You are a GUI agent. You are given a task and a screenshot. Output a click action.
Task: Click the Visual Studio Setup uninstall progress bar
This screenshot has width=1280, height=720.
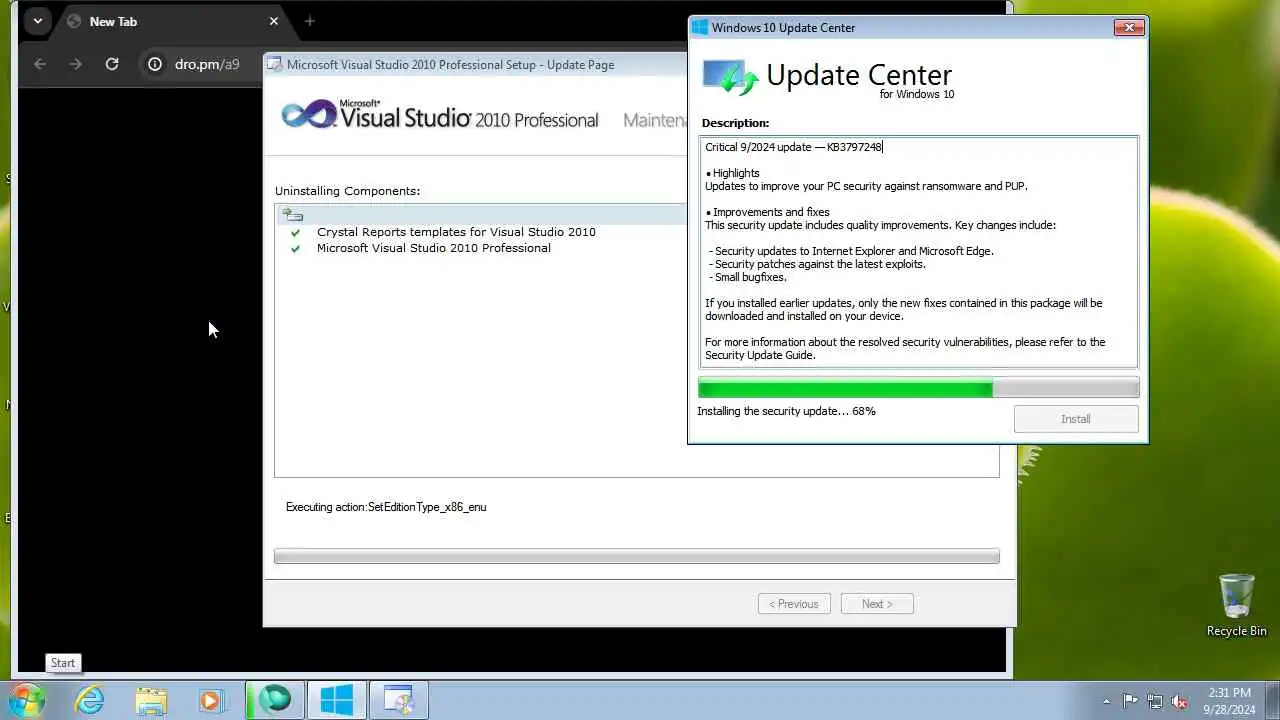click(637, 556)
